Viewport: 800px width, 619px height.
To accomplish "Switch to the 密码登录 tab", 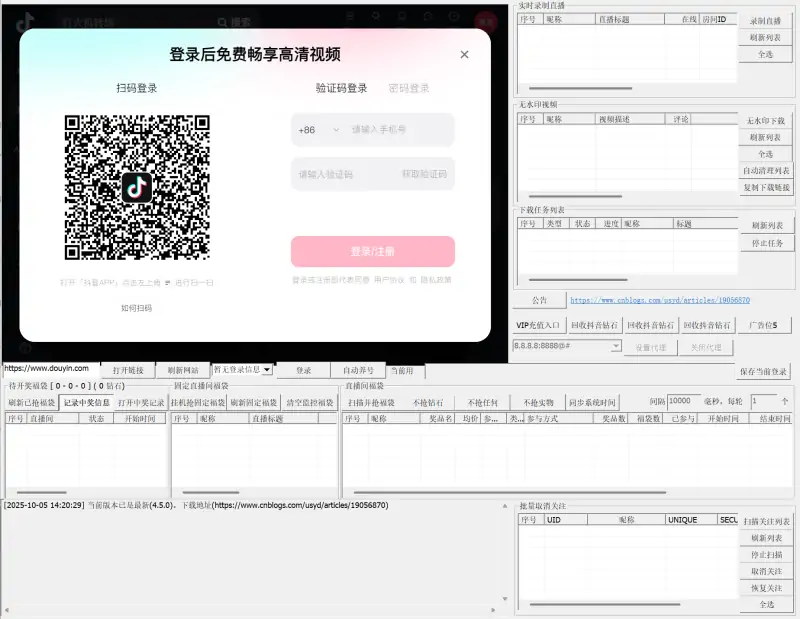I will (x=409, y=87).
